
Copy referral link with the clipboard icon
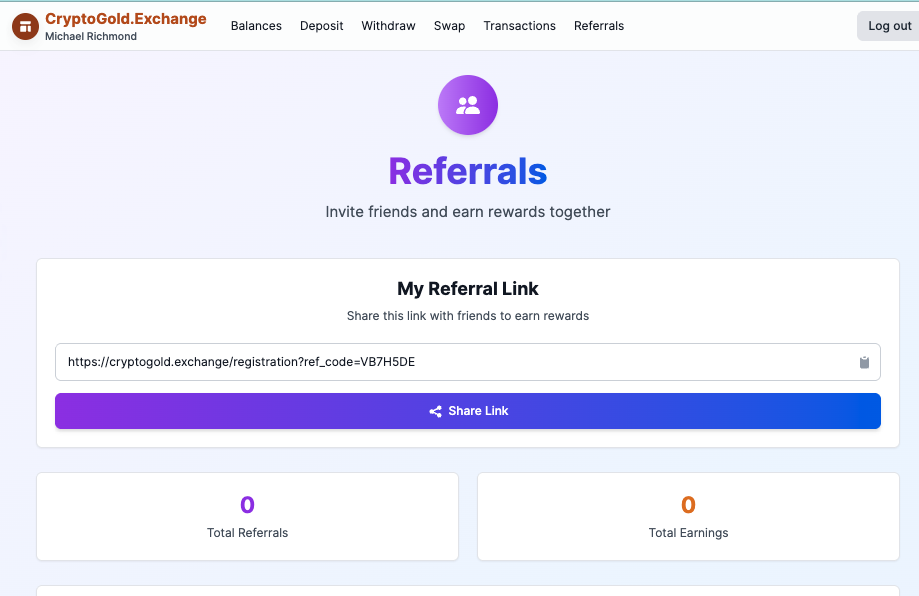[x=864, y=362]
